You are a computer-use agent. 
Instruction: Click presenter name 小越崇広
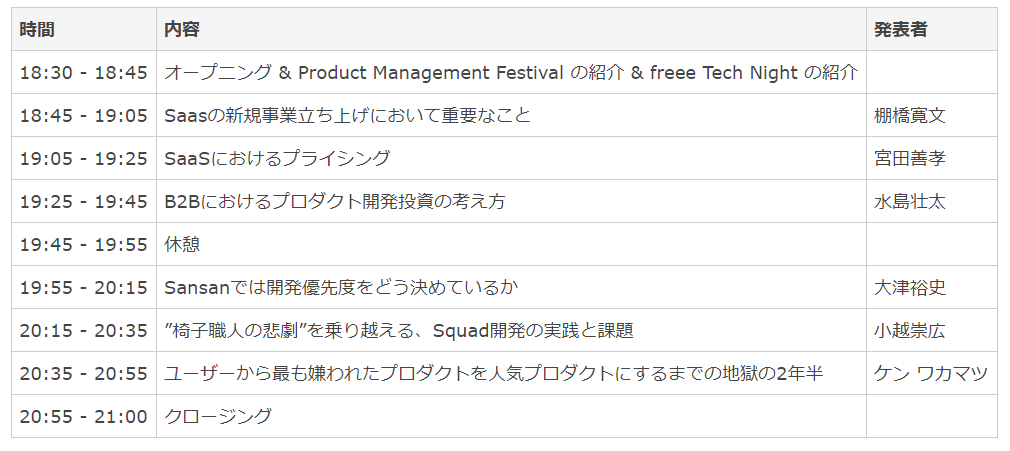tap(909, 331)
